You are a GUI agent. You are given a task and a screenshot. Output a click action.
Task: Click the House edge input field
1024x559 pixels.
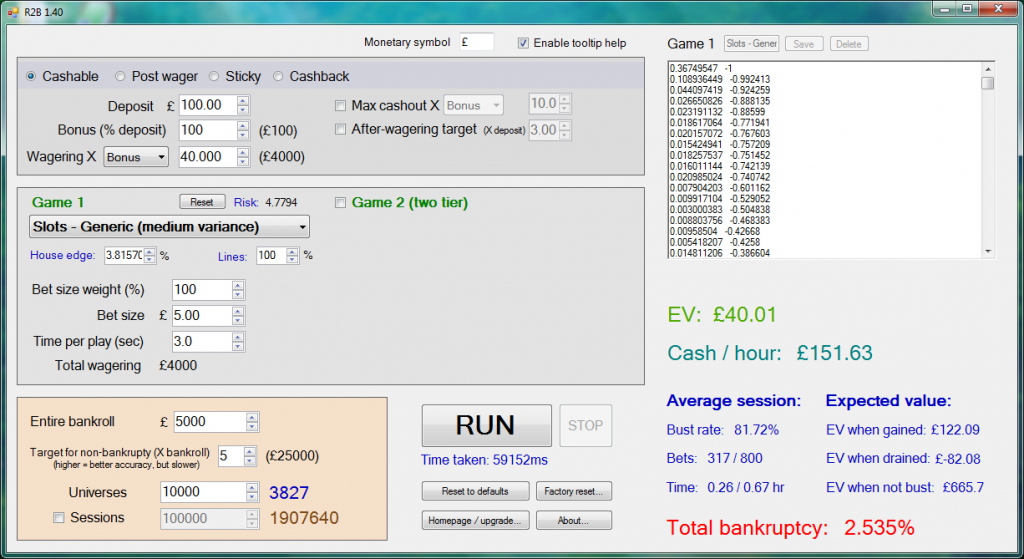pyautogui.click(x=124, y=255)
